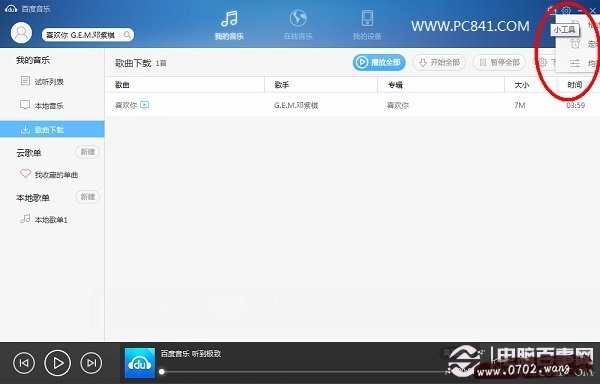Click 百度音乐 听到极致 now-playing text

(x=191, y=353)
